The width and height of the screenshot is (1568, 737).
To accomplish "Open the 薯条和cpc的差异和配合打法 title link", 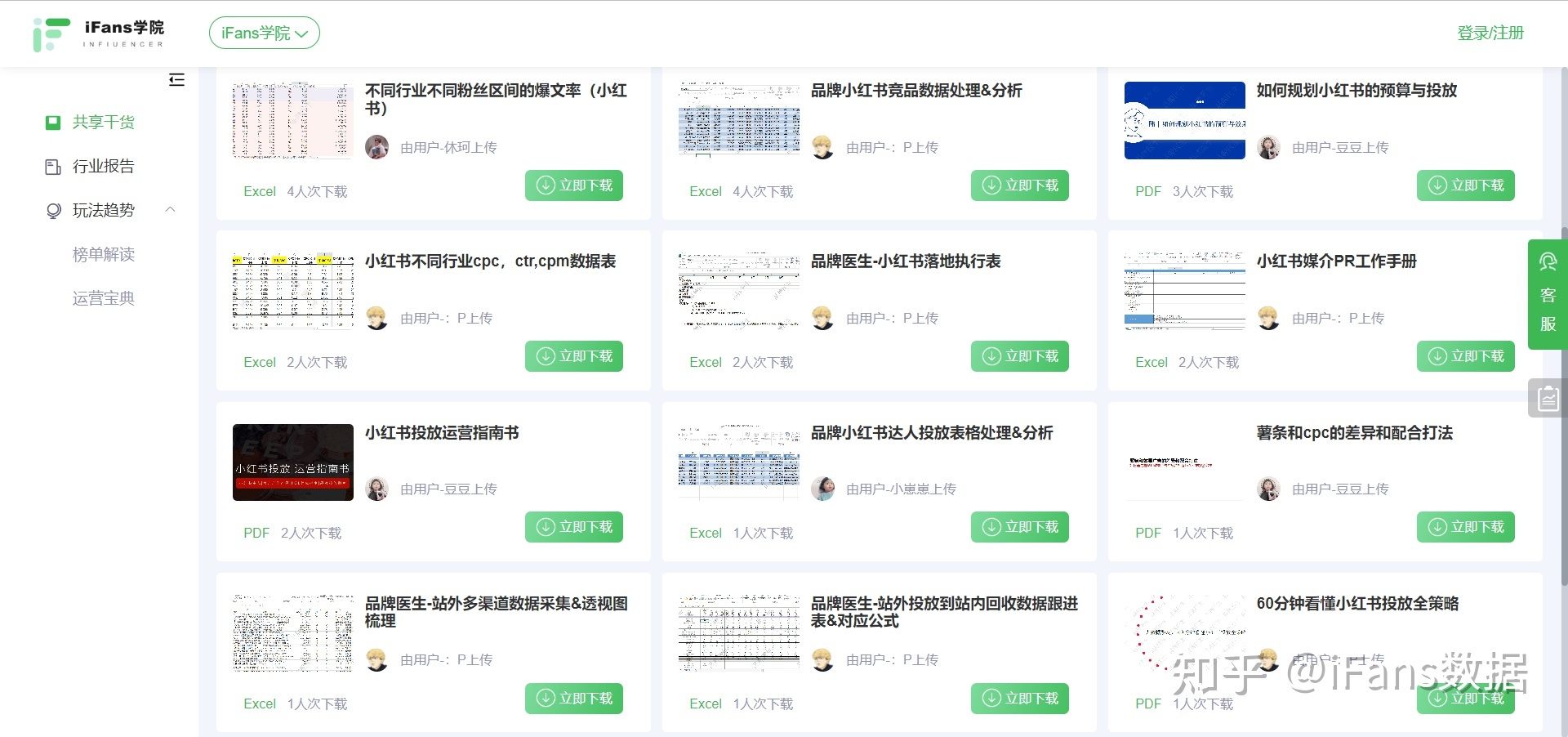I will pyautogui.click(x=1354, y=433).
